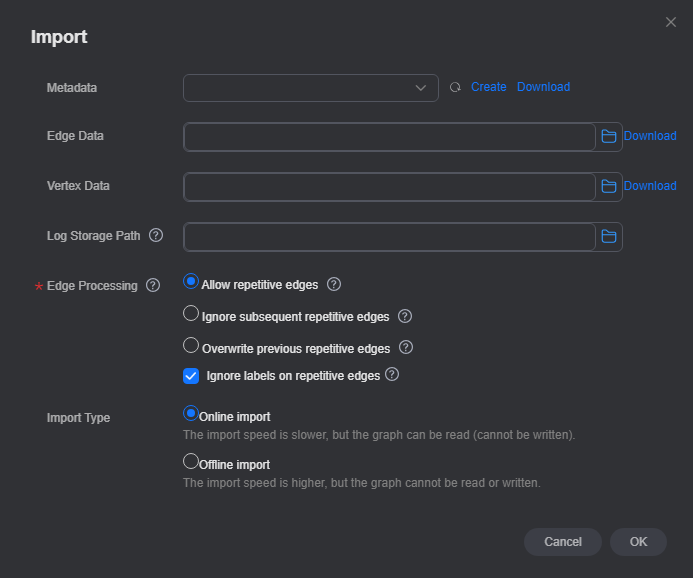The width and height of the screenshot is (693, 578).
Task: Choose Offline import radio button
Action: pyautogui.click(x=191, y=461)
